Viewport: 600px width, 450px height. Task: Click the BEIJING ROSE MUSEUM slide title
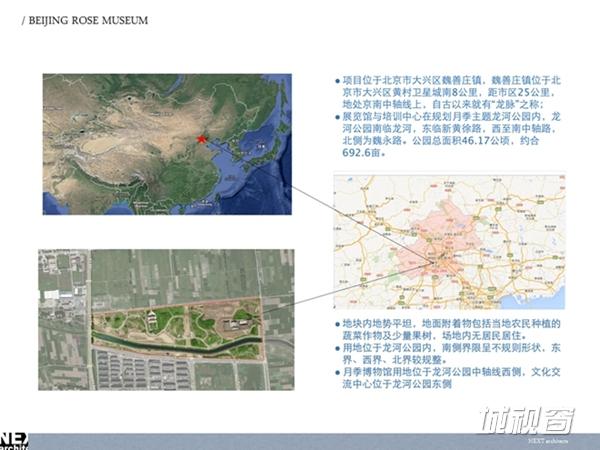pyautogui.click(x=84, y=20)
